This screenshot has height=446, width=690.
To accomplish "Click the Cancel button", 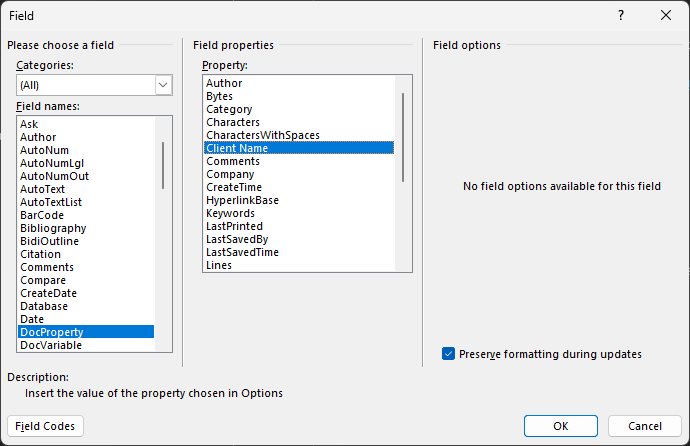I will coord(645,426).
